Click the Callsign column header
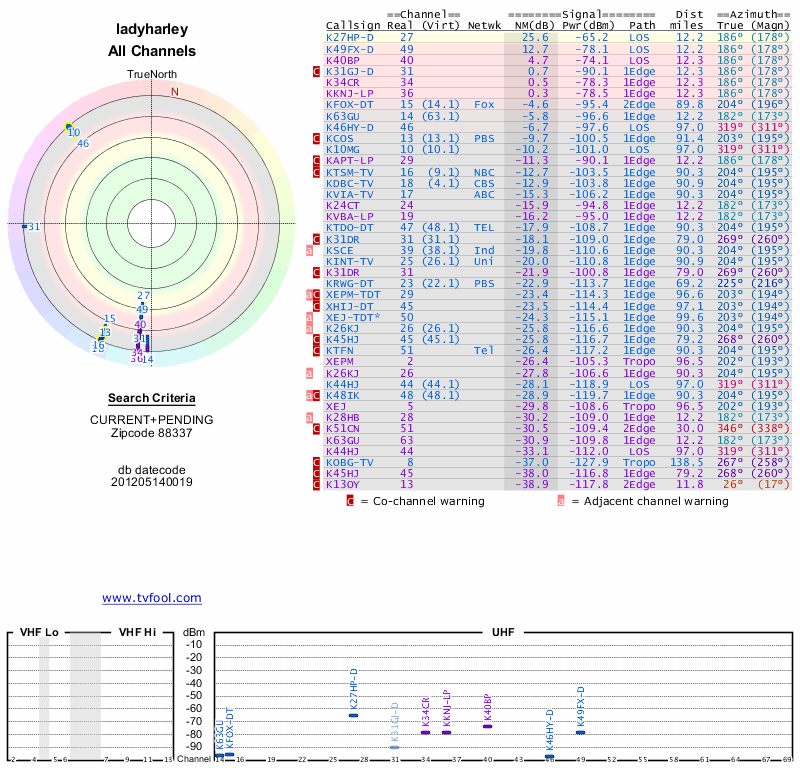The width and height of the screenshot is (800, 768). [x=354, y=25]
